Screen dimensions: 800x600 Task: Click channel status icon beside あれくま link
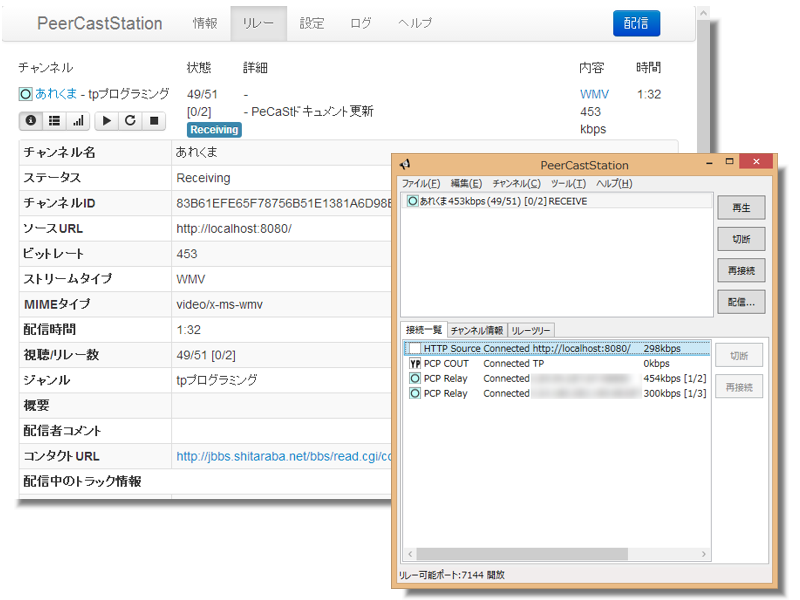(26, 94)
